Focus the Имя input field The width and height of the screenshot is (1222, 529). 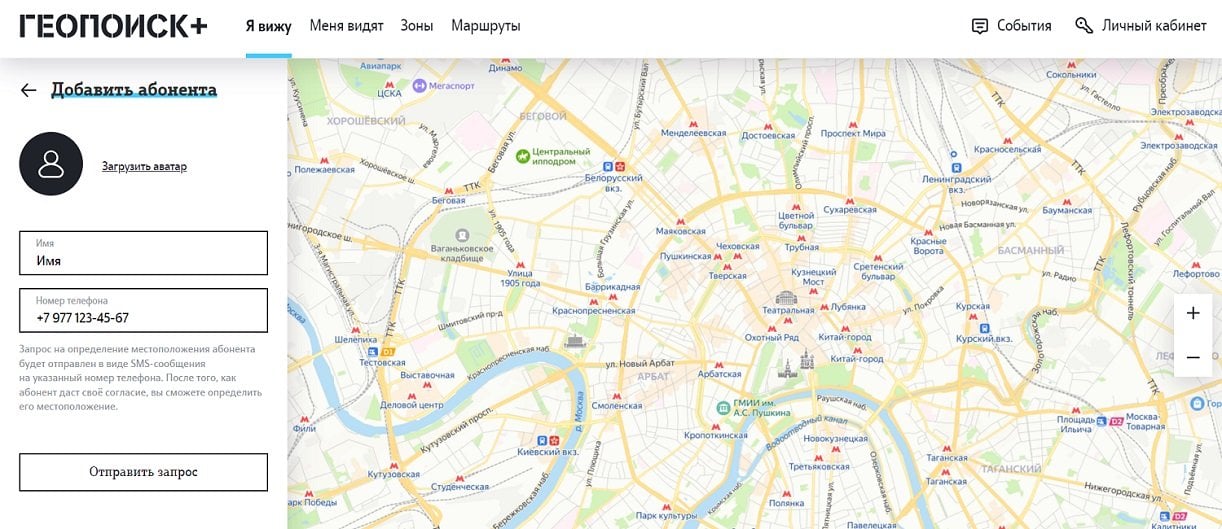143,260
